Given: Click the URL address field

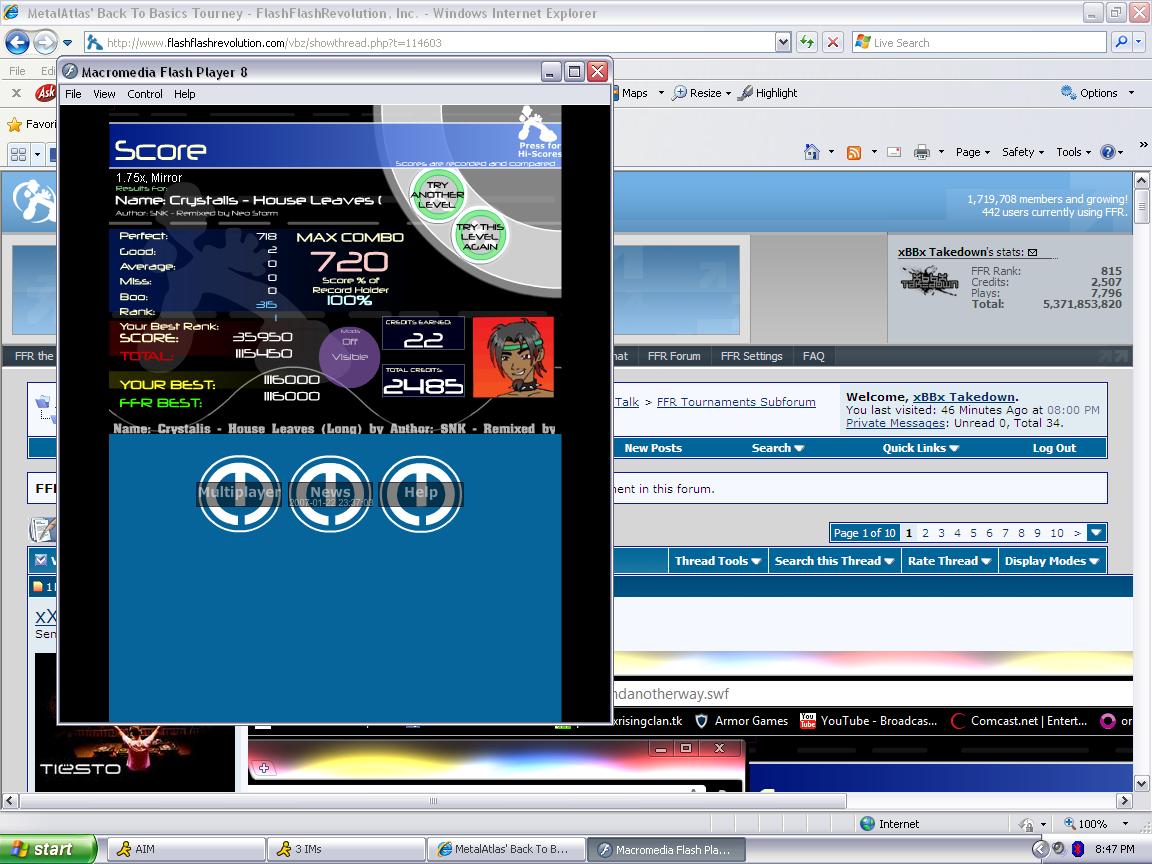Looking at the screenshot, I should pos(439,43).
